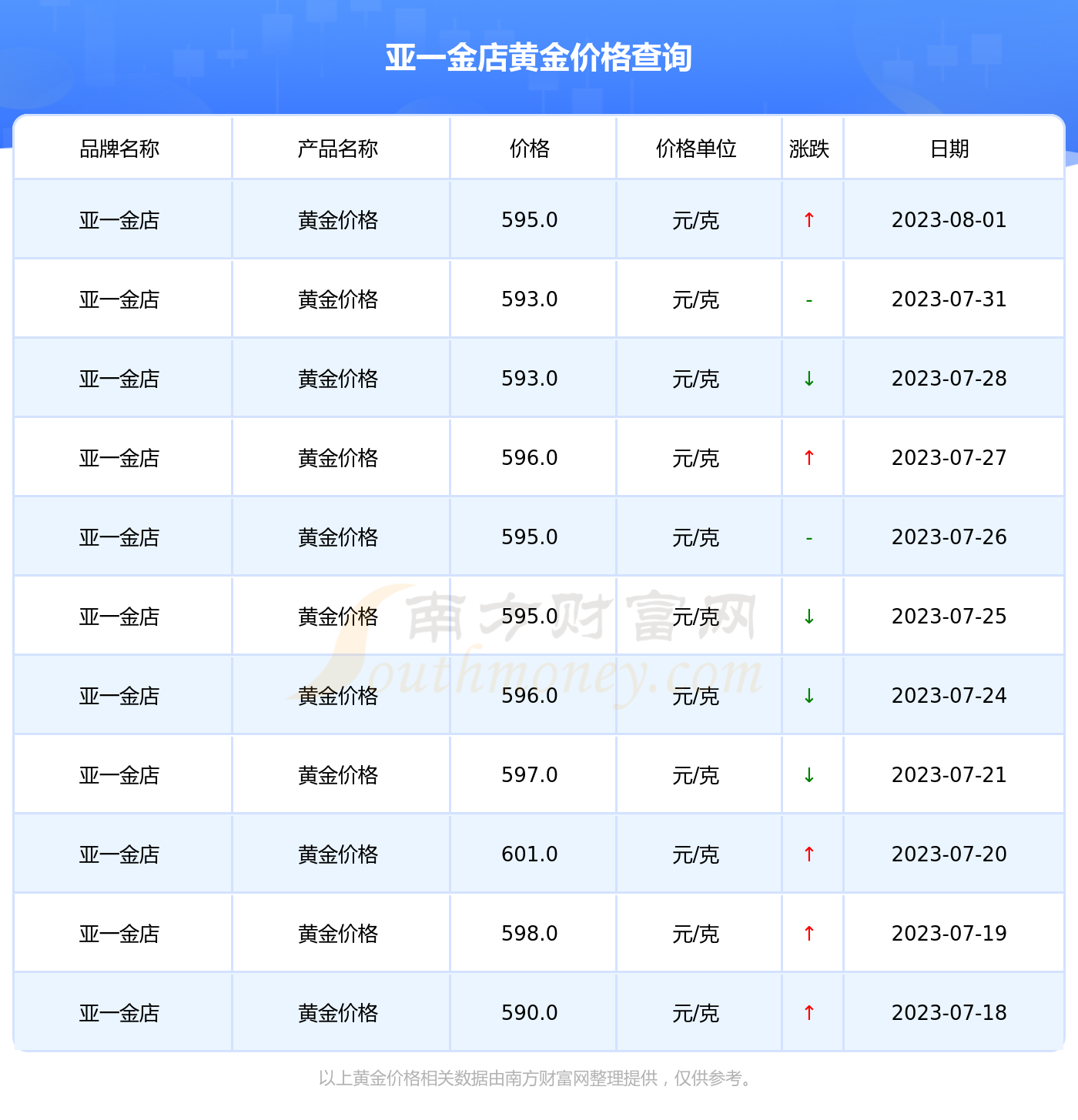1078x1120 pixels.
Task: Click the up arrow for 2023-07-19
Action: click(808, 934)
